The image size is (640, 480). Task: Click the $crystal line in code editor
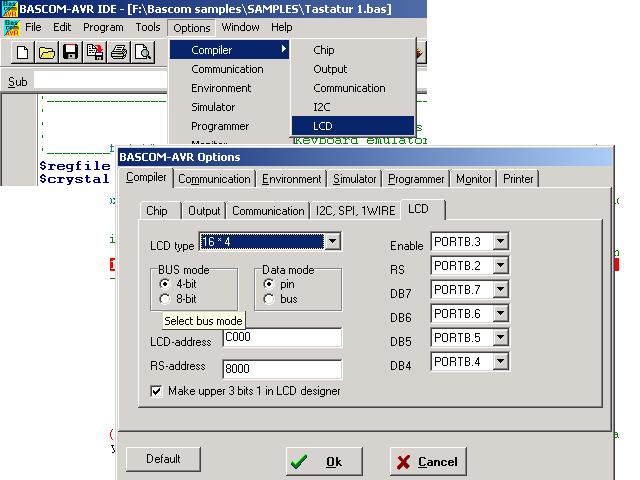coord(74,179)
